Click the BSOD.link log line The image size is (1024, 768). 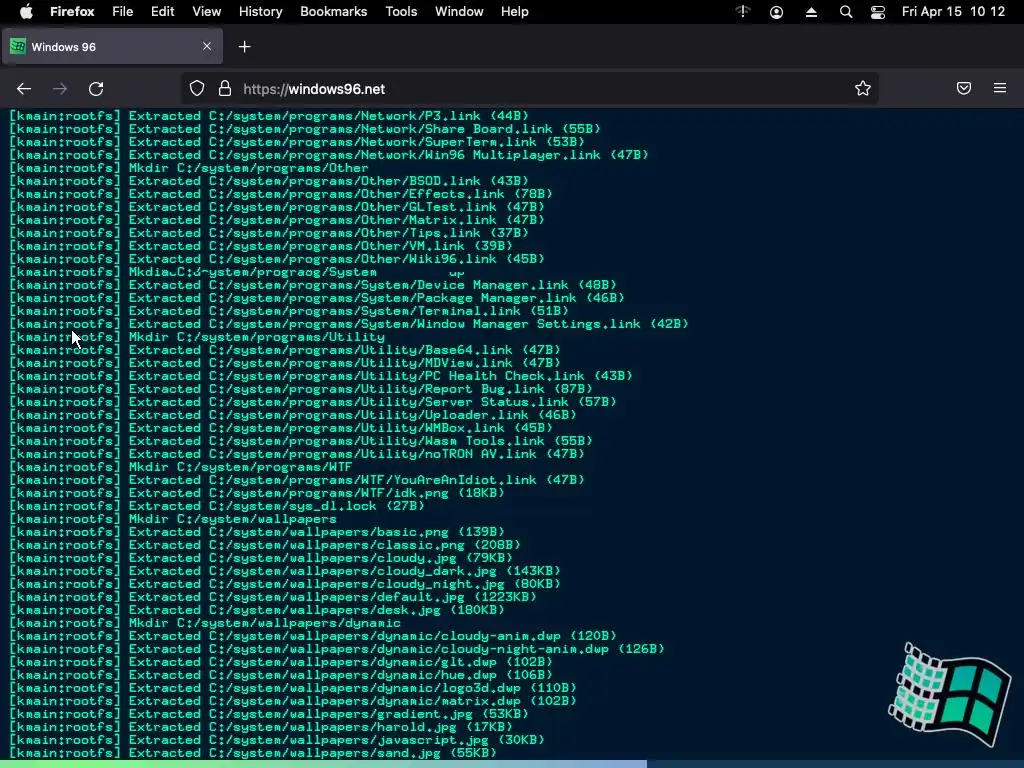point(269,181)
